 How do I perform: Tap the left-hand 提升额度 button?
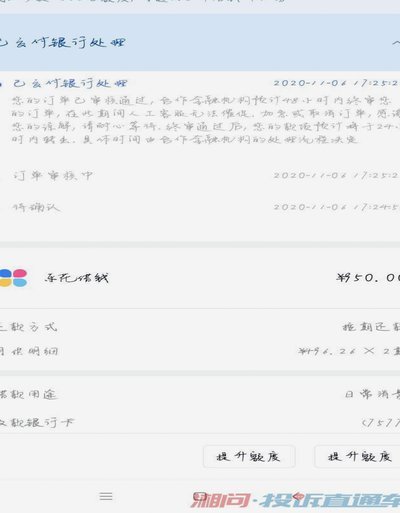point(249,456)
